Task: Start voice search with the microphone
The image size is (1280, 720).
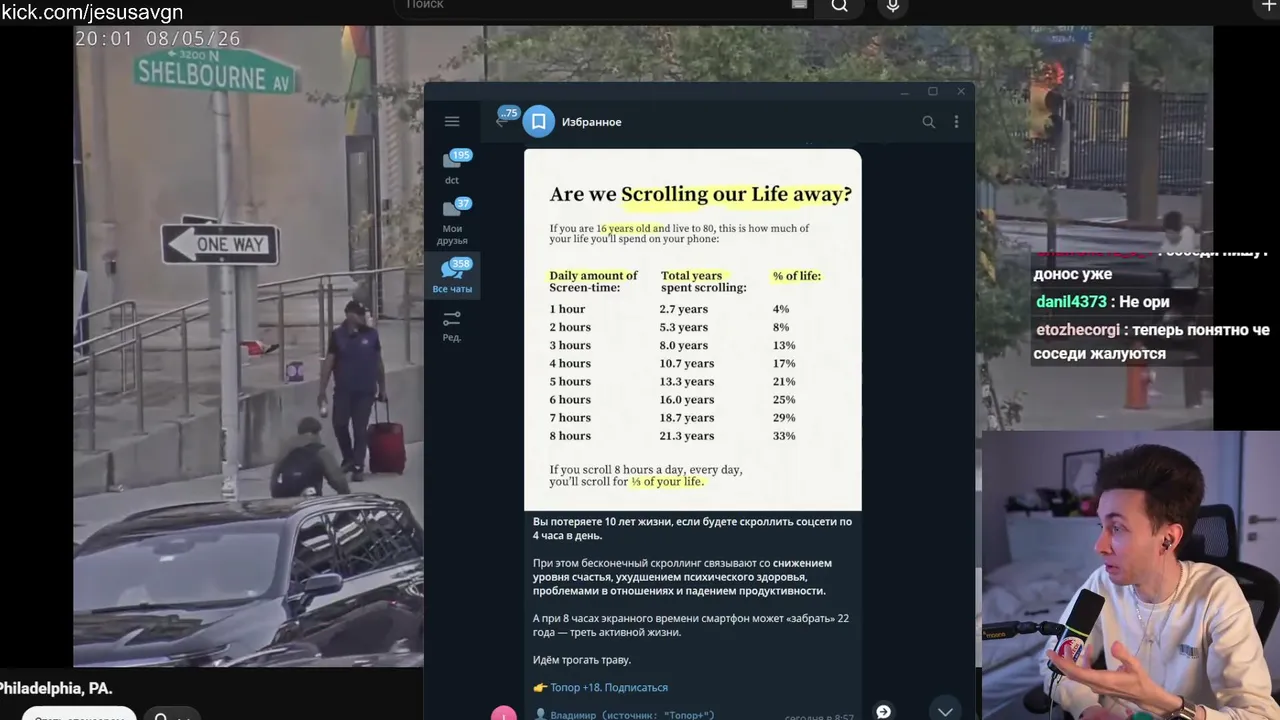Action: pyautogui.click(x=893, y=6)
